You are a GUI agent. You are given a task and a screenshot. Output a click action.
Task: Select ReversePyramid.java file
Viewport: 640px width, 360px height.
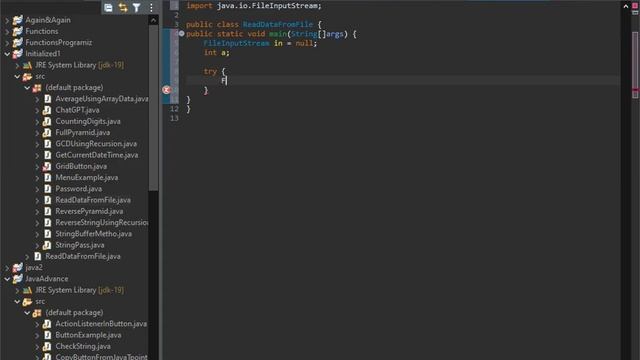89,211
